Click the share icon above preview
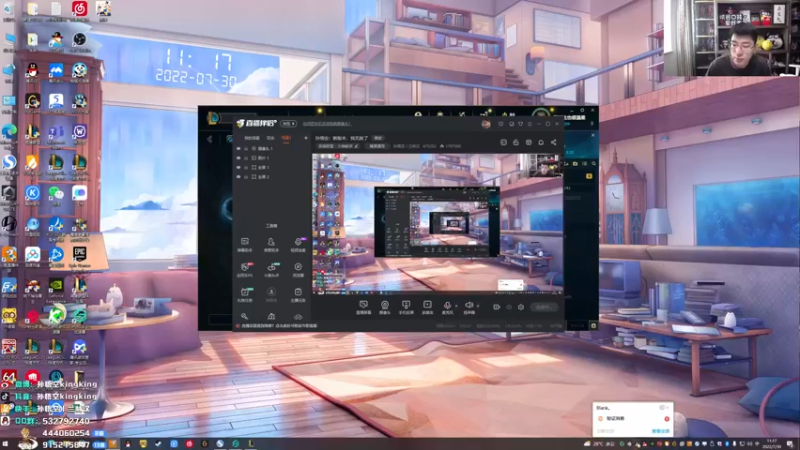 tap(554, 142)
